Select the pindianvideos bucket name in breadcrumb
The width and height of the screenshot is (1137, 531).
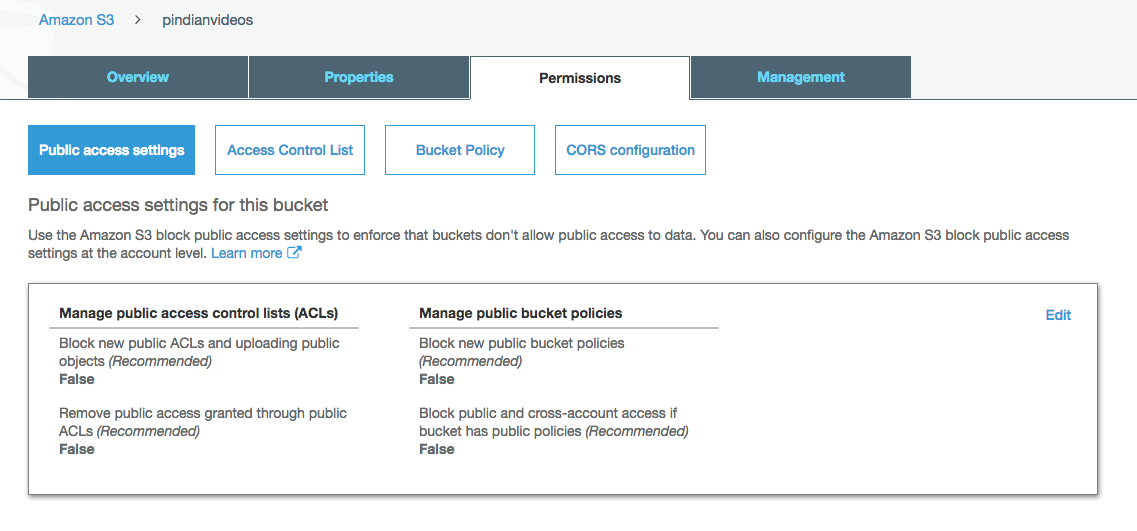click(x=207, y=20)
